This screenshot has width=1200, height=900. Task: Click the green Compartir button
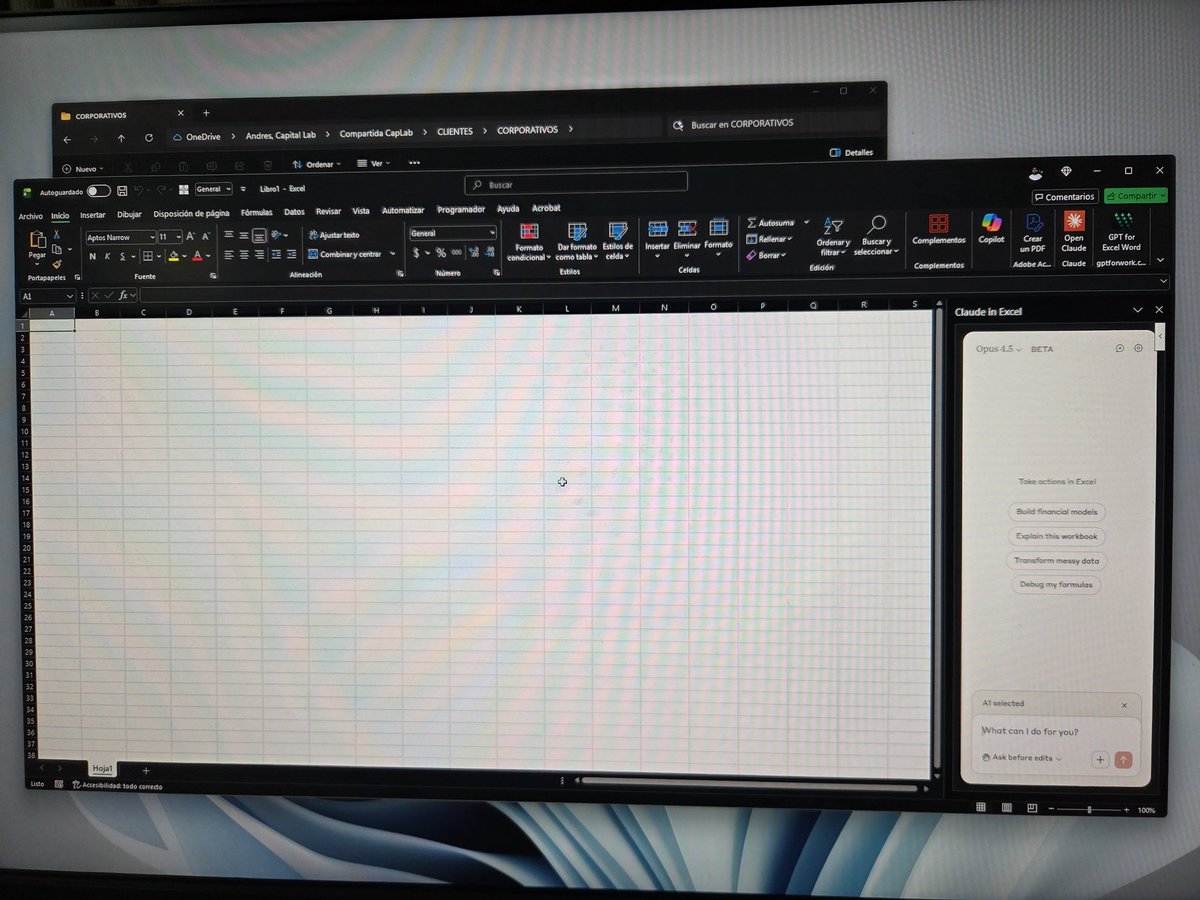click(x=1135, y=196)
